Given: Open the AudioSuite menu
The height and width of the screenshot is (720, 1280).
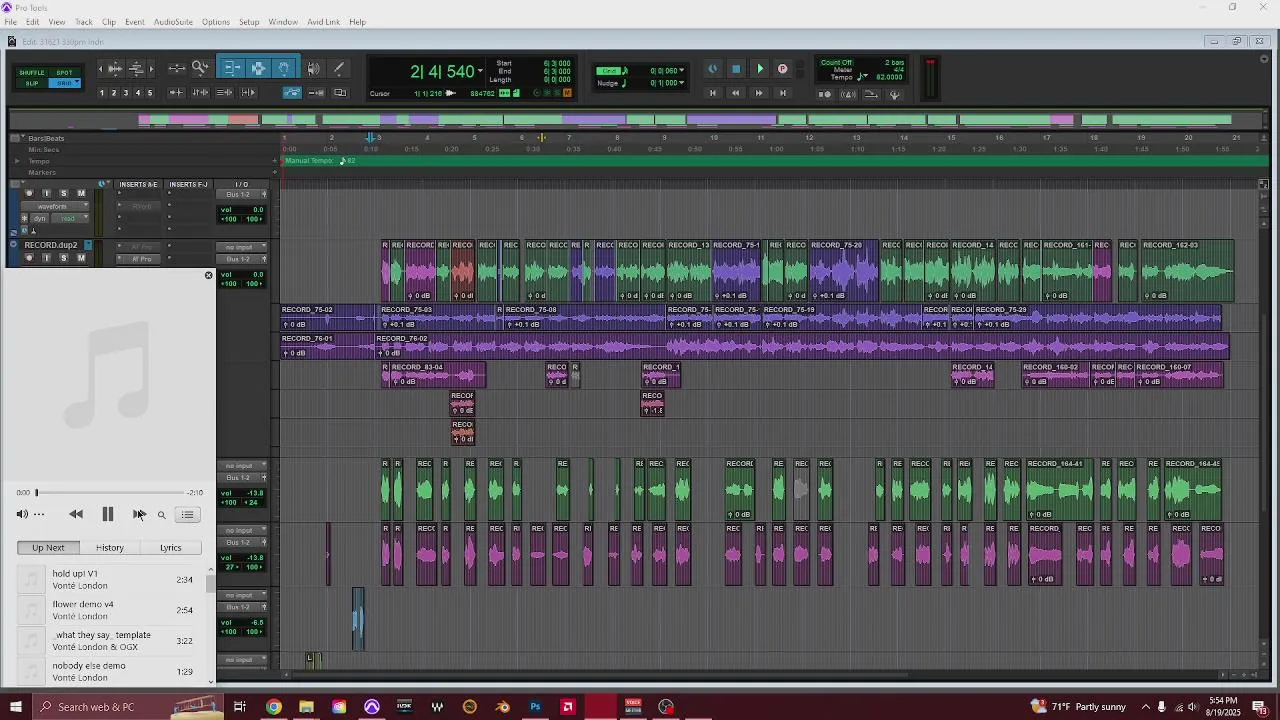Looking at the screenshot, I should [173, 22].
